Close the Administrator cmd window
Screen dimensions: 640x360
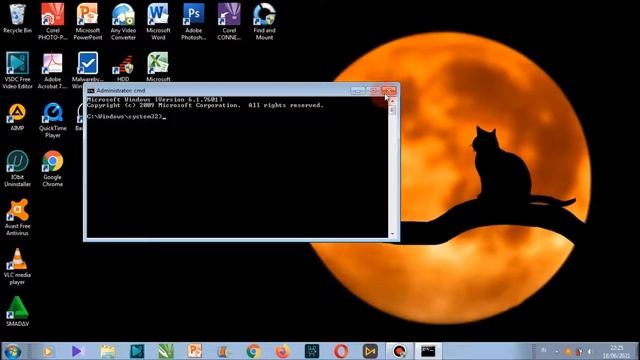tap(389, 90)
